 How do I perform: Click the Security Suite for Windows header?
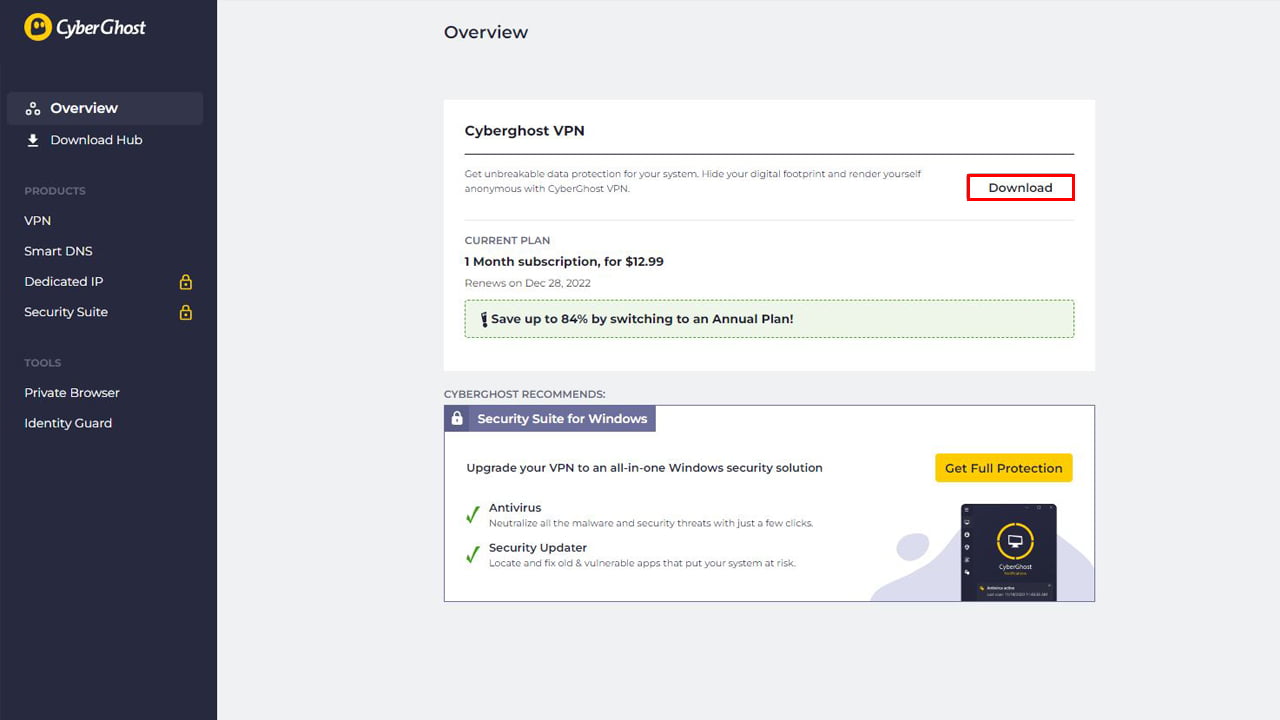click(x=561, y=418)
